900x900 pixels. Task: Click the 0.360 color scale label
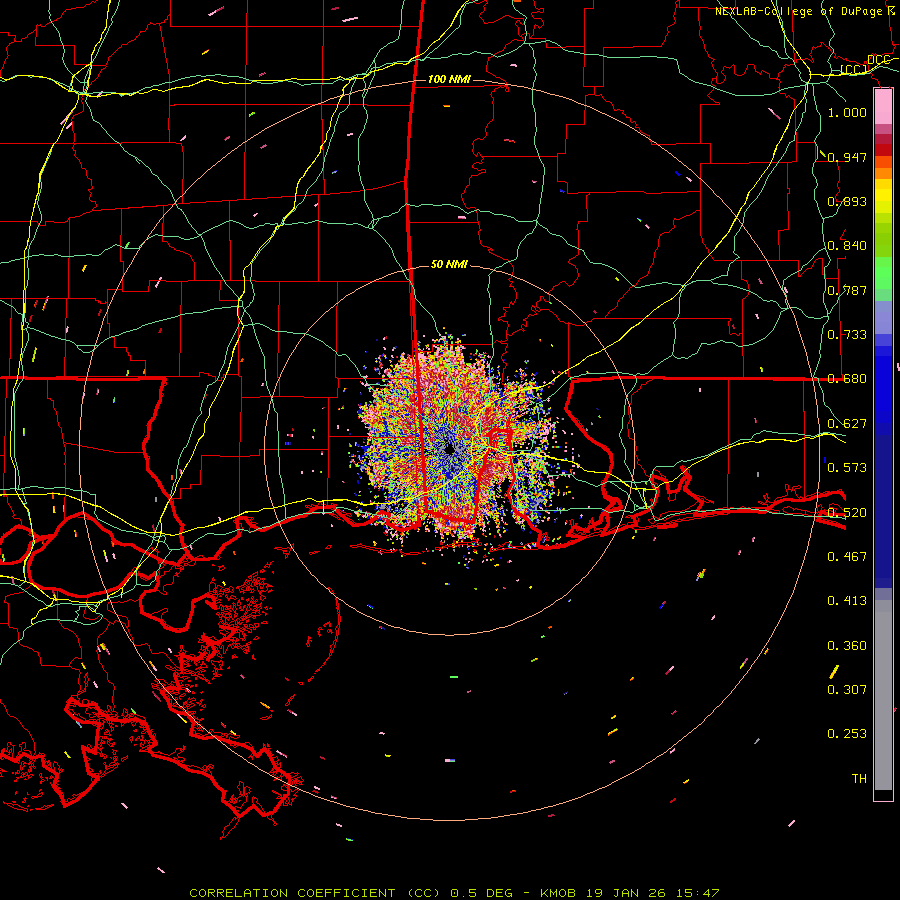pos(847,646)
